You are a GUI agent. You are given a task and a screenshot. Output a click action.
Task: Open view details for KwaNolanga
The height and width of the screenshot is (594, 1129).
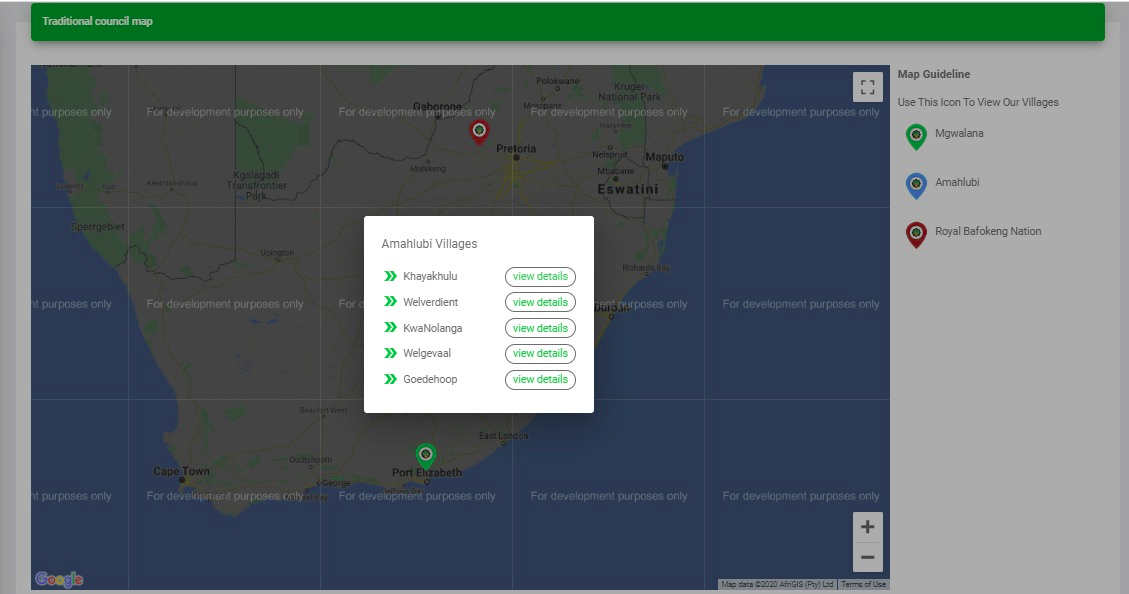coord(540,328)
